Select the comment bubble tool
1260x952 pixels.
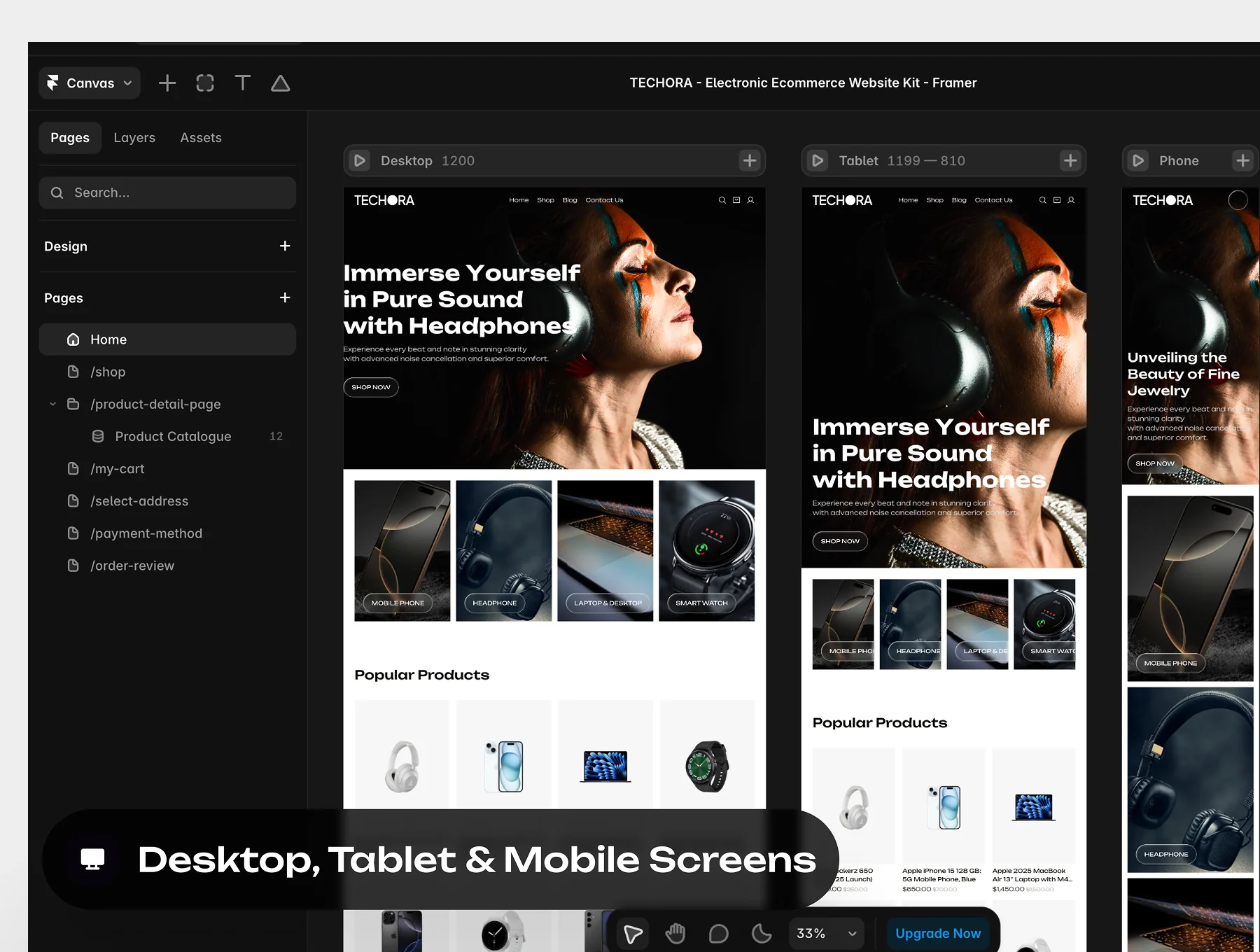pyautogui.click(x=719, y=934)
